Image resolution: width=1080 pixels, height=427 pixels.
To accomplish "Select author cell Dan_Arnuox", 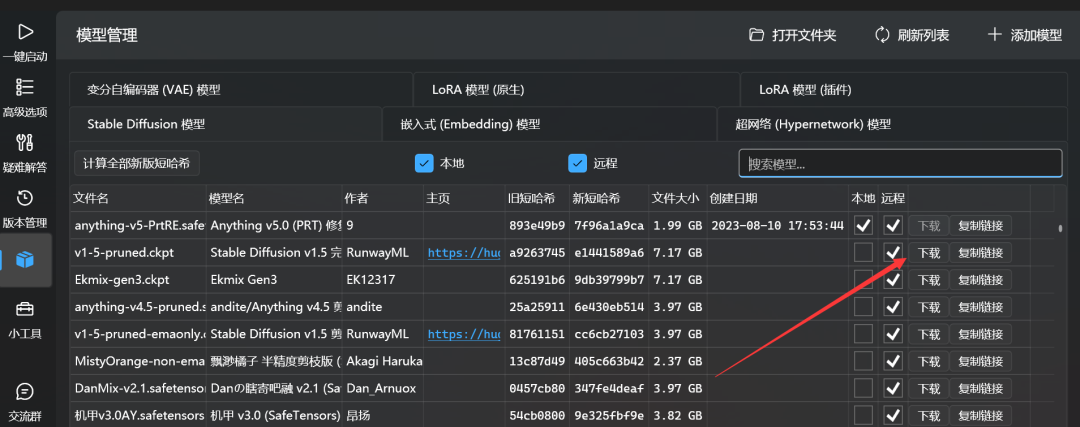I will [382, 388].
